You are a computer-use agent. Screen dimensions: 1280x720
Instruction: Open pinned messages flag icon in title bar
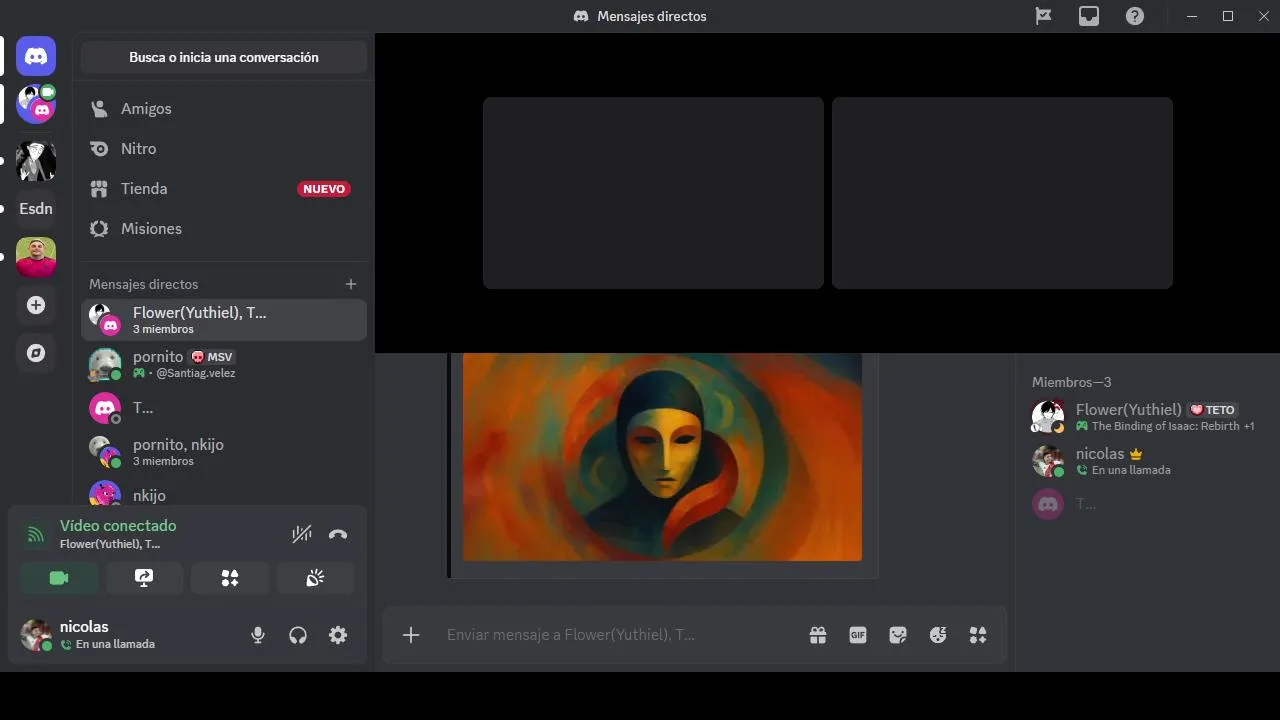1043,16
